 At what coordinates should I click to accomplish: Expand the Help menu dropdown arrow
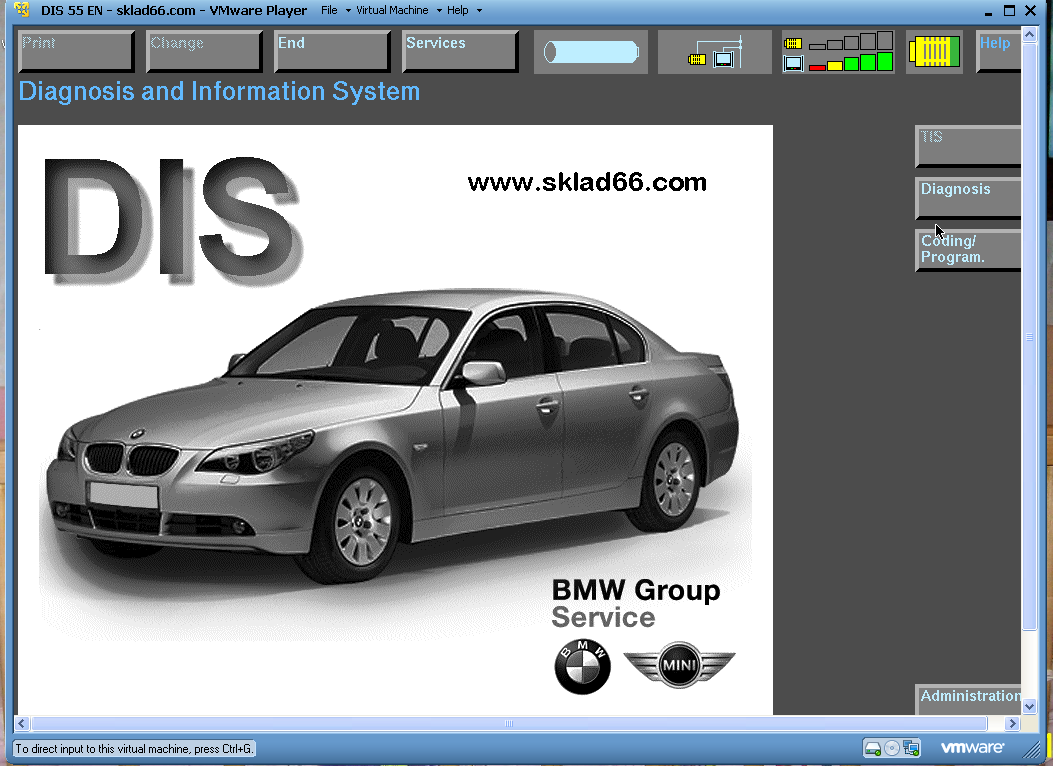point(479,11)
